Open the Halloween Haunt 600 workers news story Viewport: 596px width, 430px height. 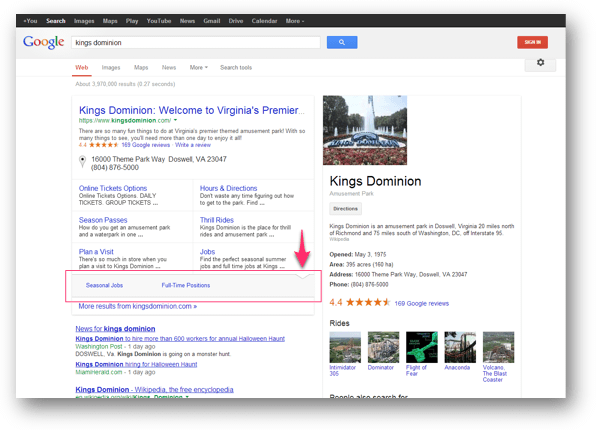point(180,338)
